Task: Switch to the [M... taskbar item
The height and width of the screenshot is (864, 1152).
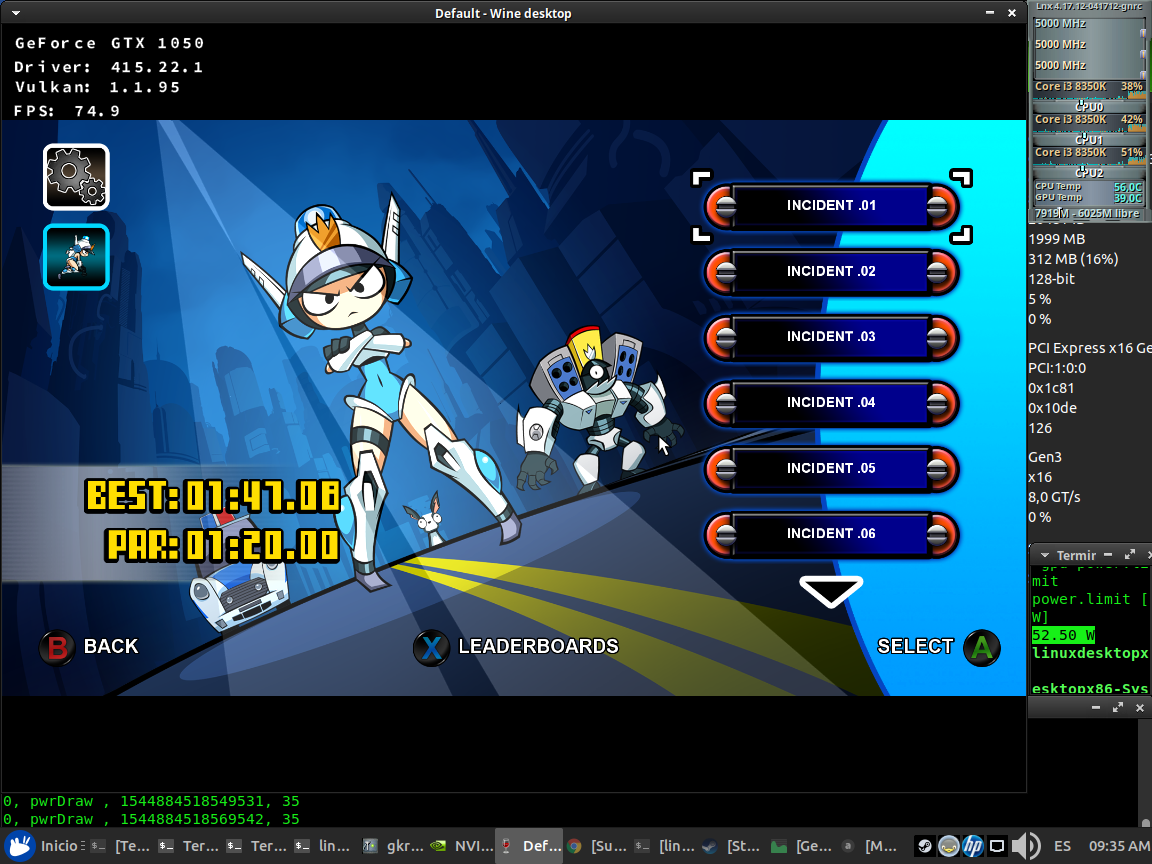Action: [869, 846]
